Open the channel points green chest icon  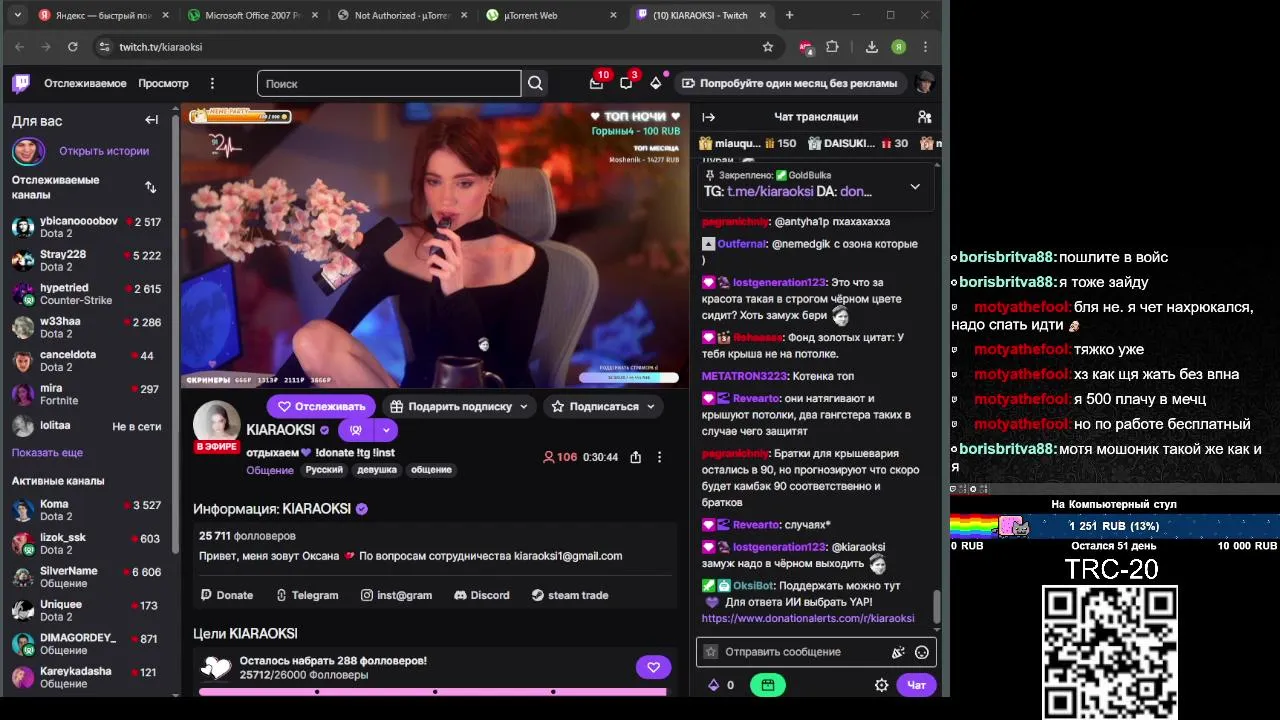pos(768,685)
